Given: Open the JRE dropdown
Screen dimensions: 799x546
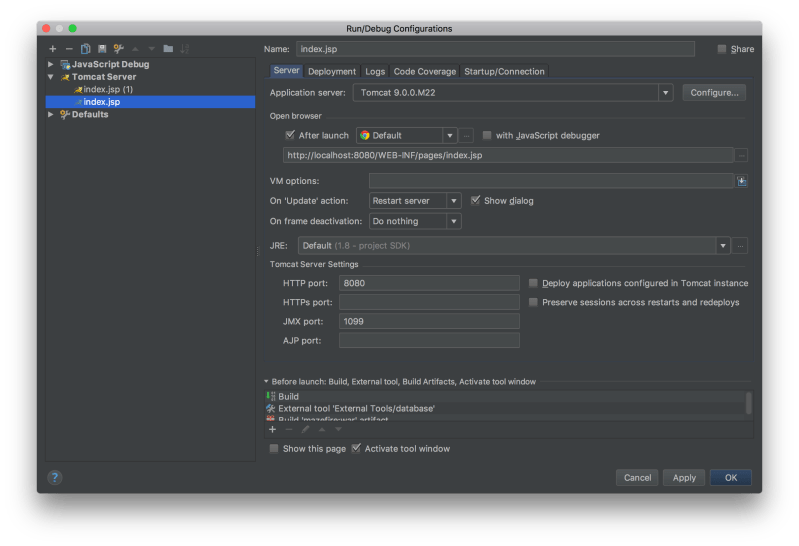Looking at the screenshot, I should pyautogui.click(x=723, y=246).
